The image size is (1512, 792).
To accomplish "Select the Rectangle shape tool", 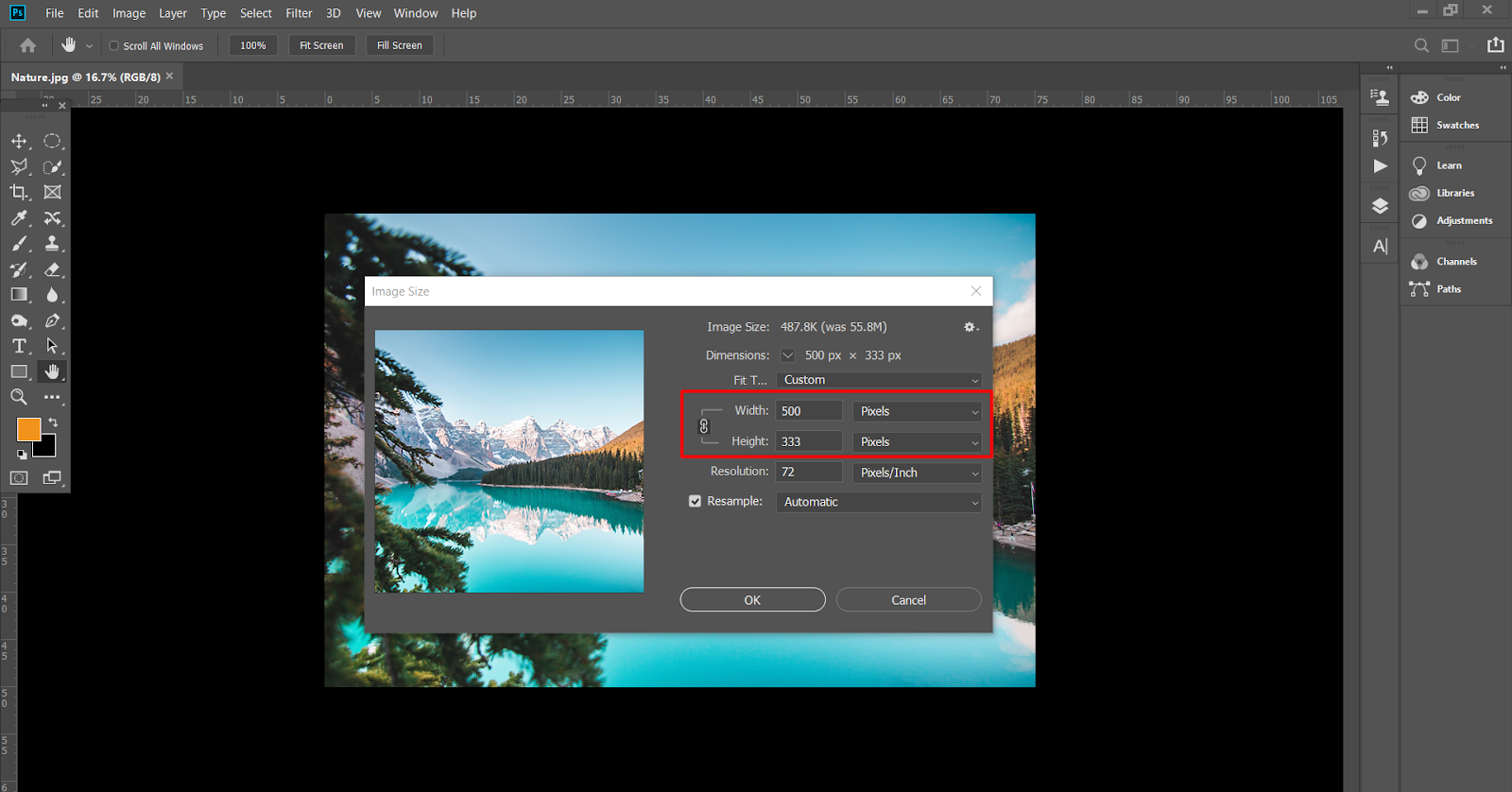I will (x=19, y=371).
